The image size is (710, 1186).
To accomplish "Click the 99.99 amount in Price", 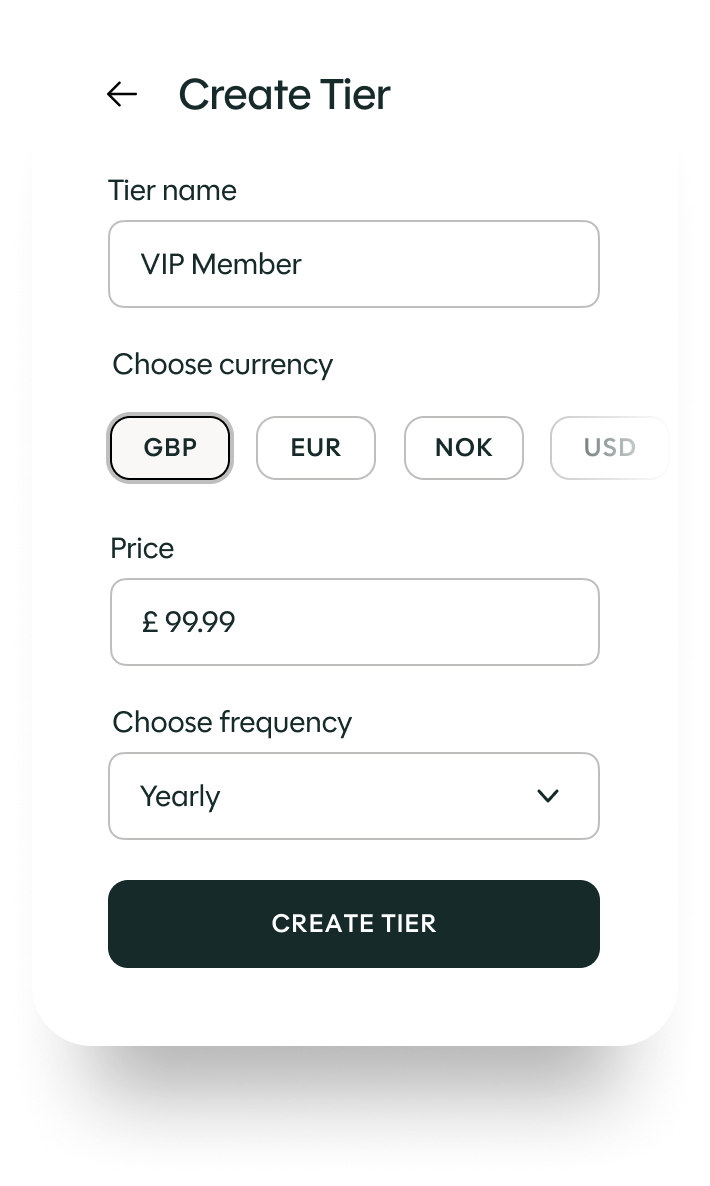I will tap(200, 622).
